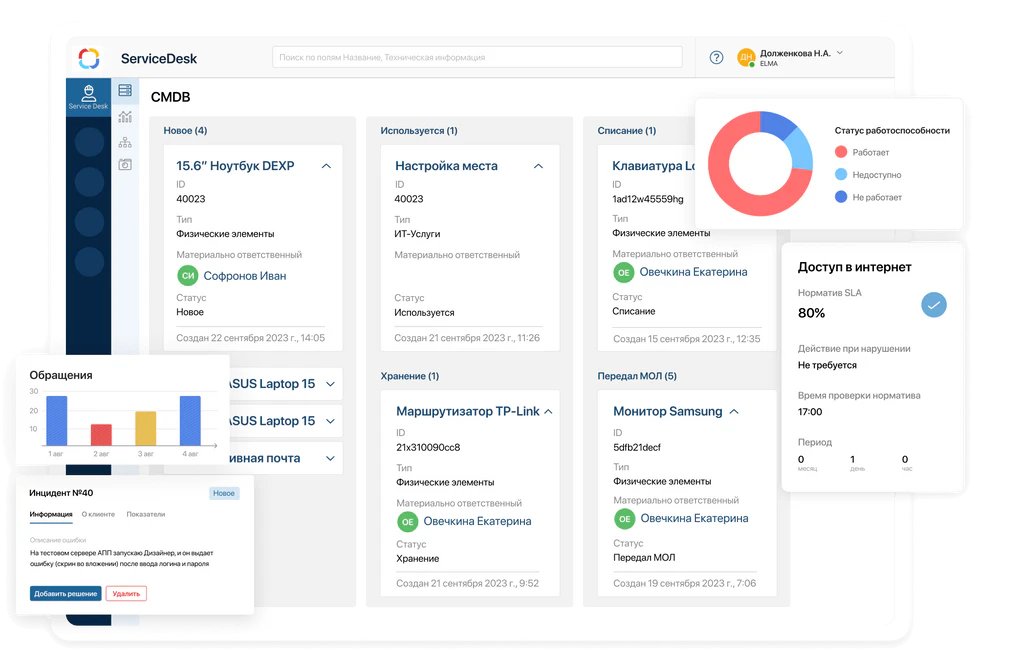Open Софронов Иван profile link
Viewport: 1020px width, 656px height.
[x=245, y=276]
